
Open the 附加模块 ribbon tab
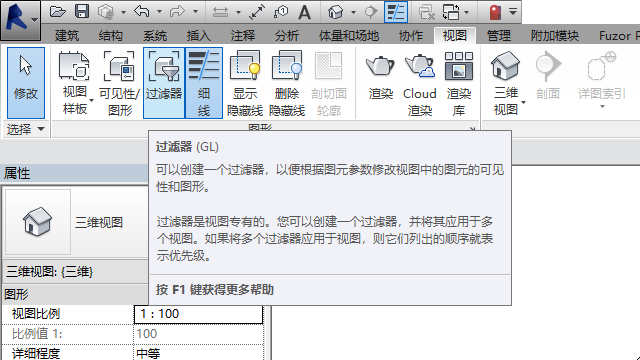point(555,36)
